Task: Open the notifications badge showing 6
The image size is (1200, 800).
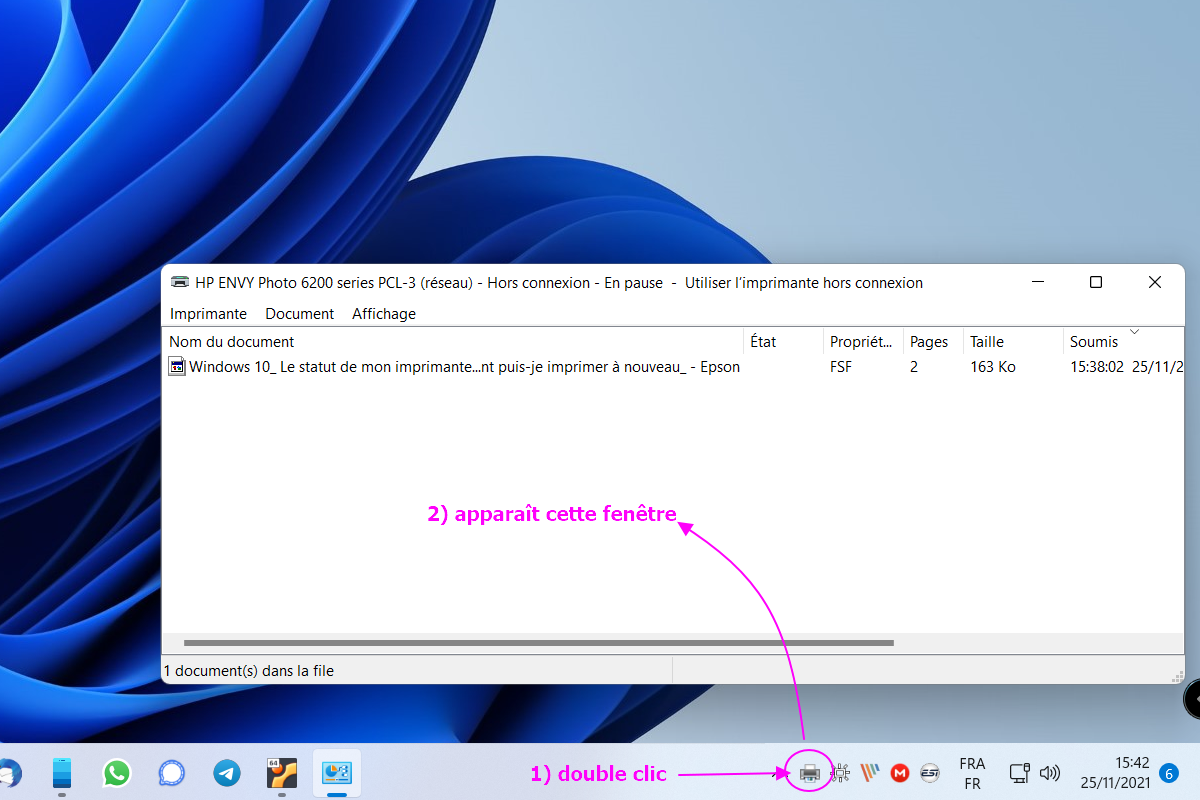Action: [x=1168, y=773]
